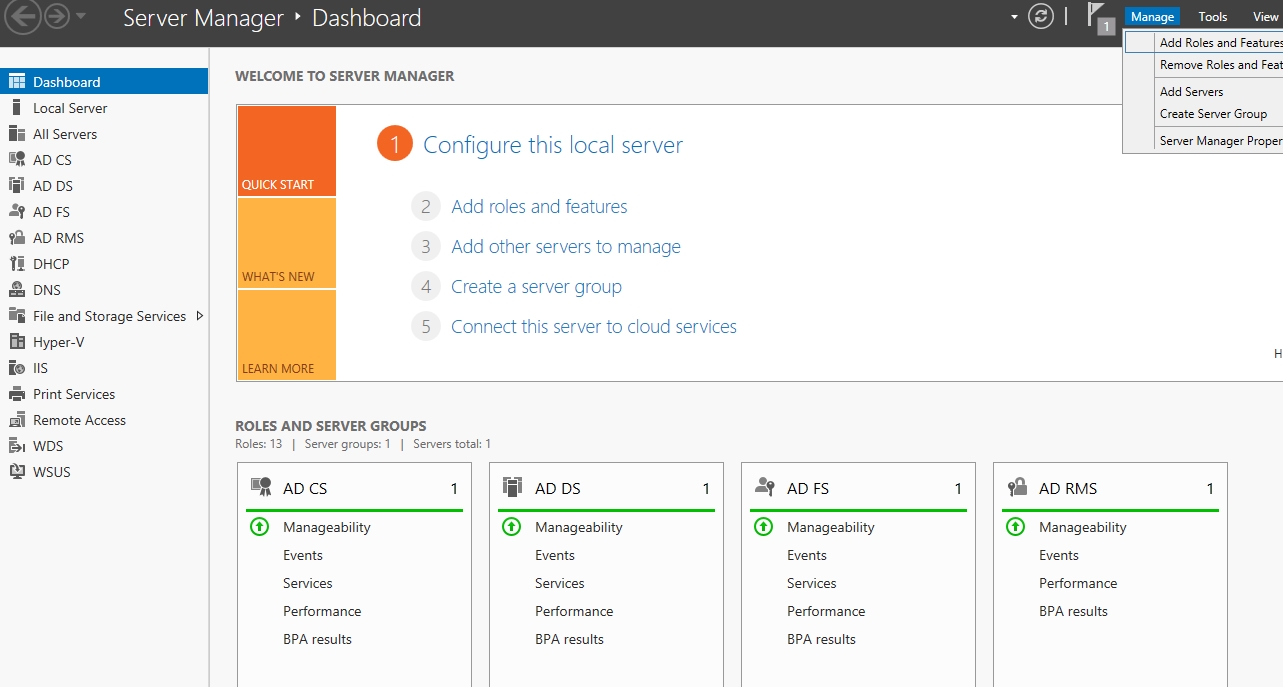
Task: Select AD CS in the sidebar
Action: (104, 160)
